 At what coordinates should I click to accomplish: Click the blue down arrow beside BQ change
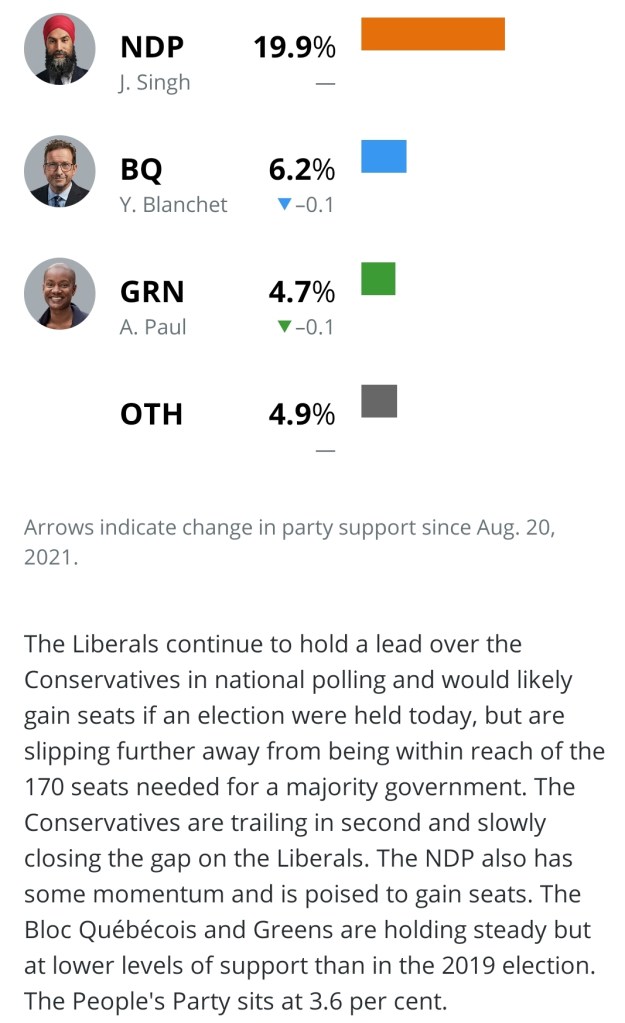(x=284, y=204)
